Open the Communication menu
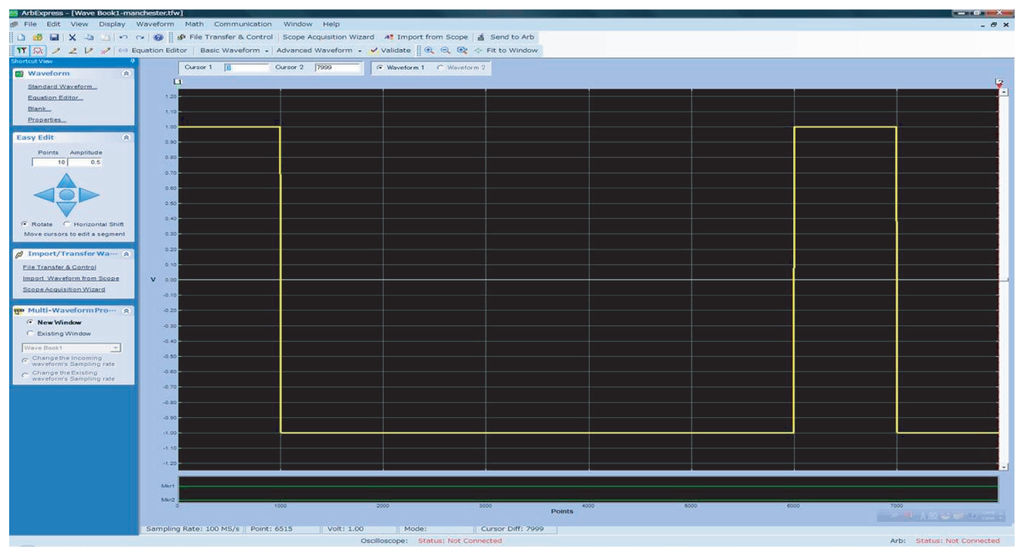 (x=242, y=24)
